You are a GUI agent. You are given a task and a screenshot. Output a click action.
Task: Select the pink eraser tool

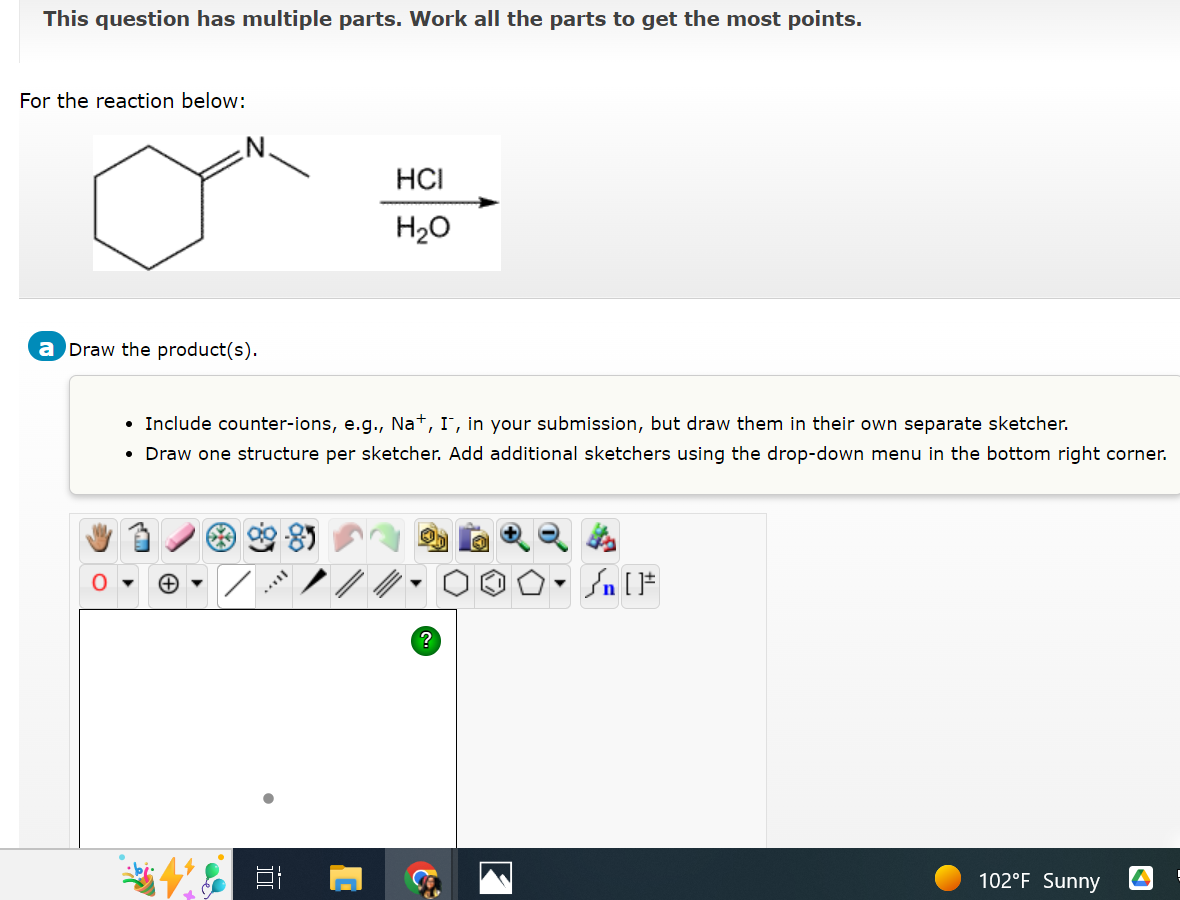pyautogui.click(x=181, y=539)
